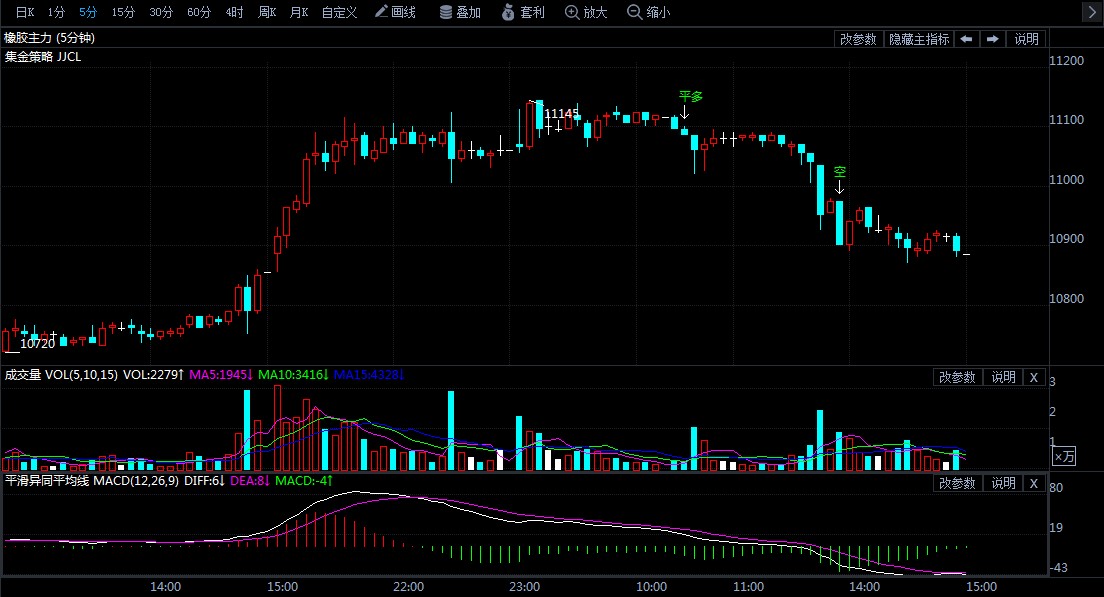Click the right arrow for next indicator
Screen dimensions: 1104x597
(992, 39)
